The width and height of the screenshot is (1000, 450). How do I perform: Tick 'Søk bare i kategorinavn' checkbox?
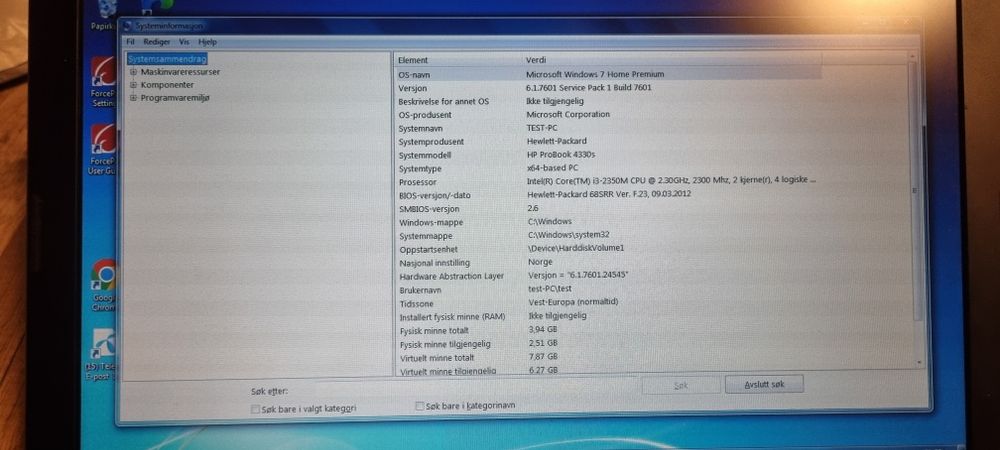pyautogui.click(x=419, y=405)
